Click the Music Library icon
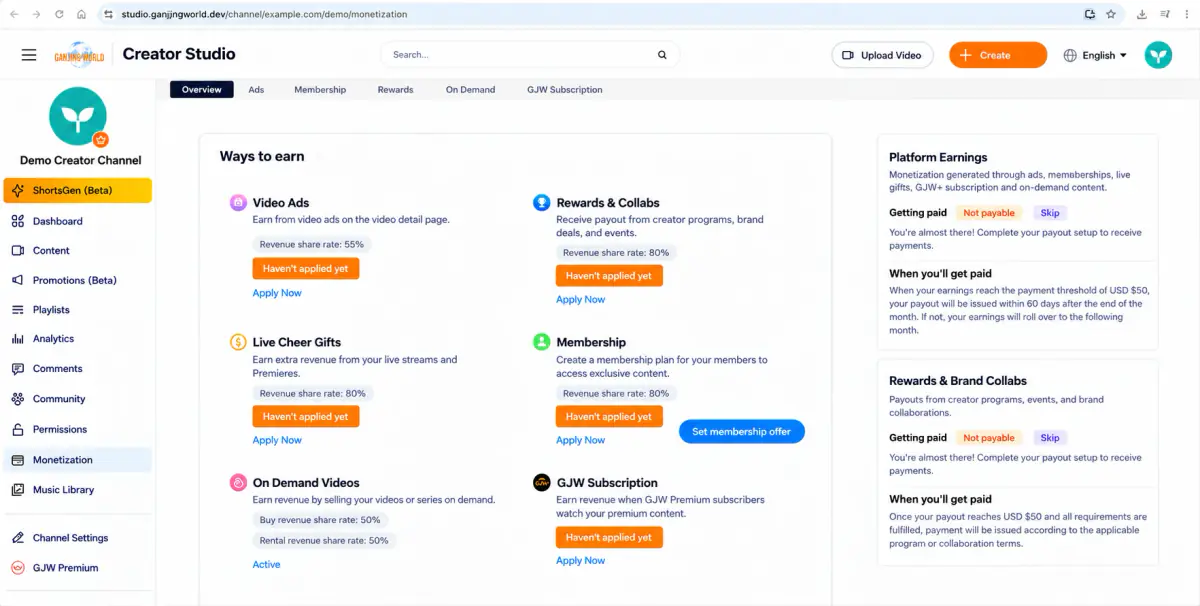 18,490
